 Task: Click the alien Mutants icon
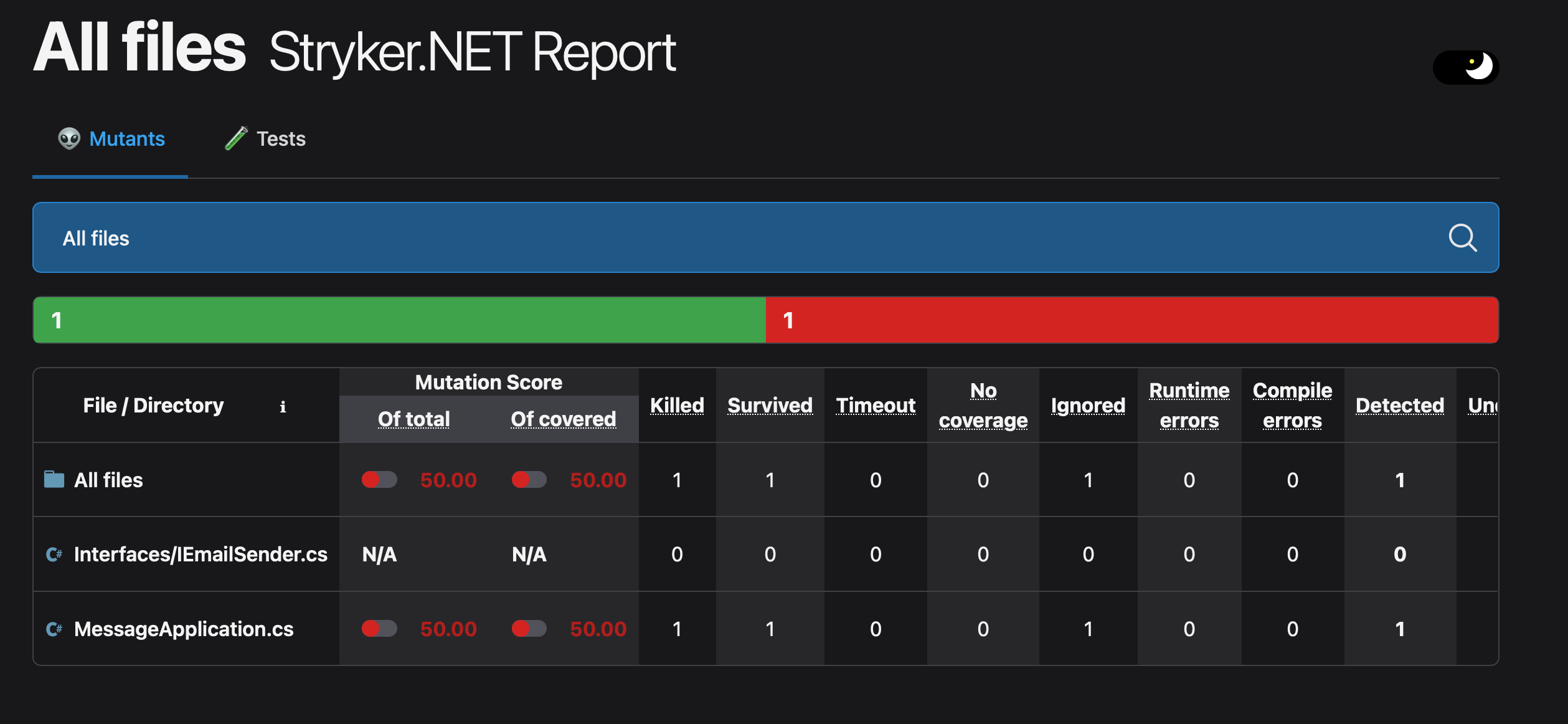[x=69, y=138]
